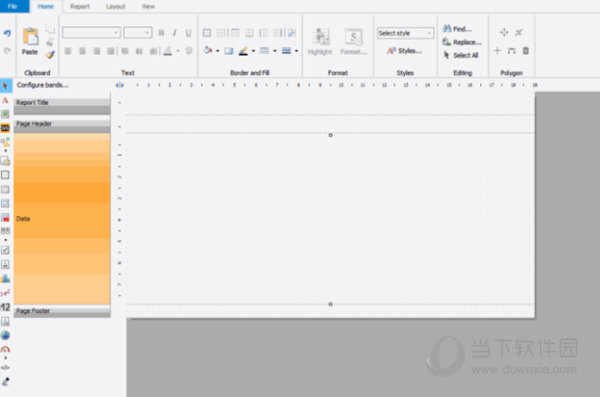600x397 pixels.
Task: Toggle underline text formatting
Action: tap(188, 33)
